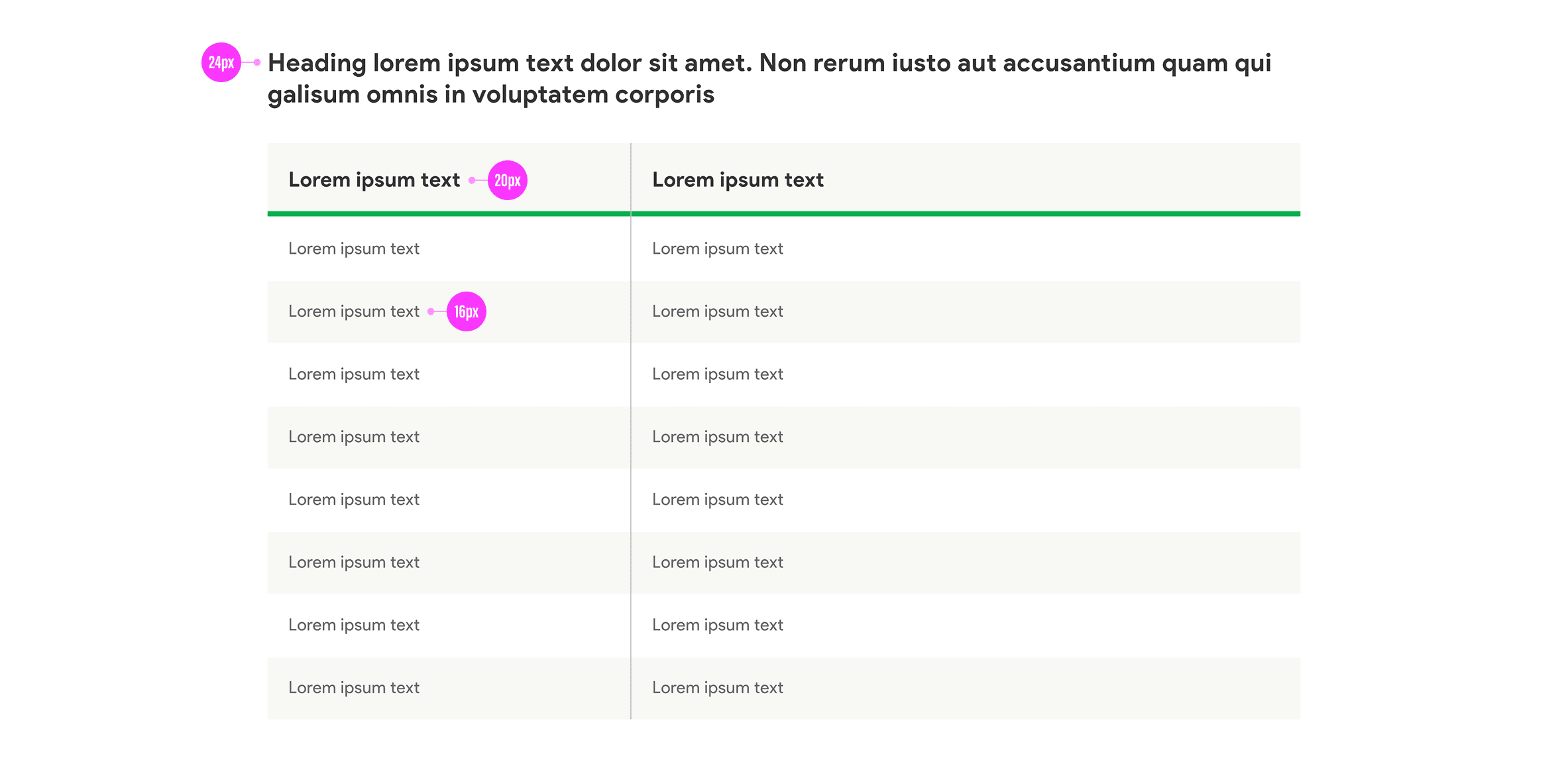This screenshot has width=1568, height=774.
Task: Select the first body row's left cell text
Action: [x=354, y=249]
